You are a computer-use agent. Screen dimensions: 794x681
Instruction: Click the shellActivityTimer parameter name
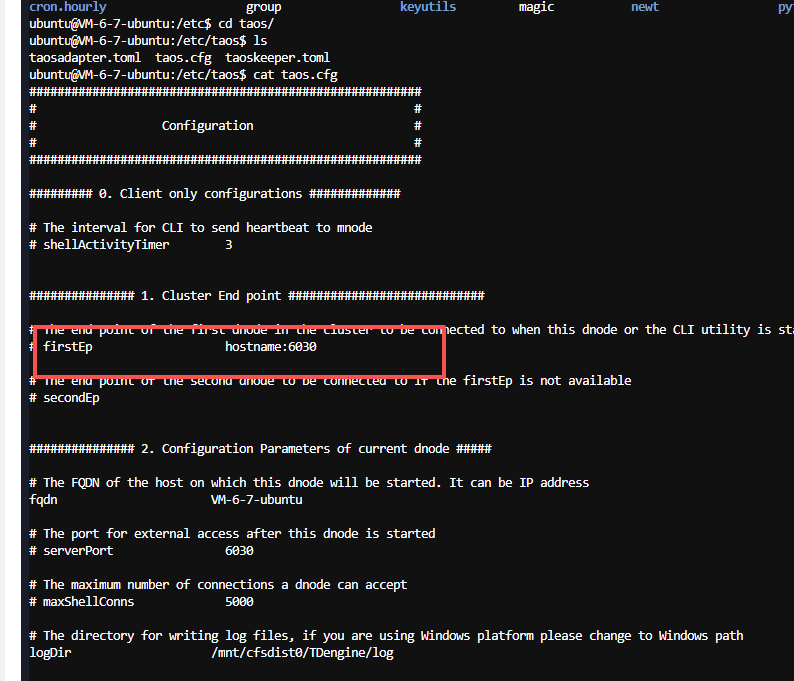[x=106, y=245]
